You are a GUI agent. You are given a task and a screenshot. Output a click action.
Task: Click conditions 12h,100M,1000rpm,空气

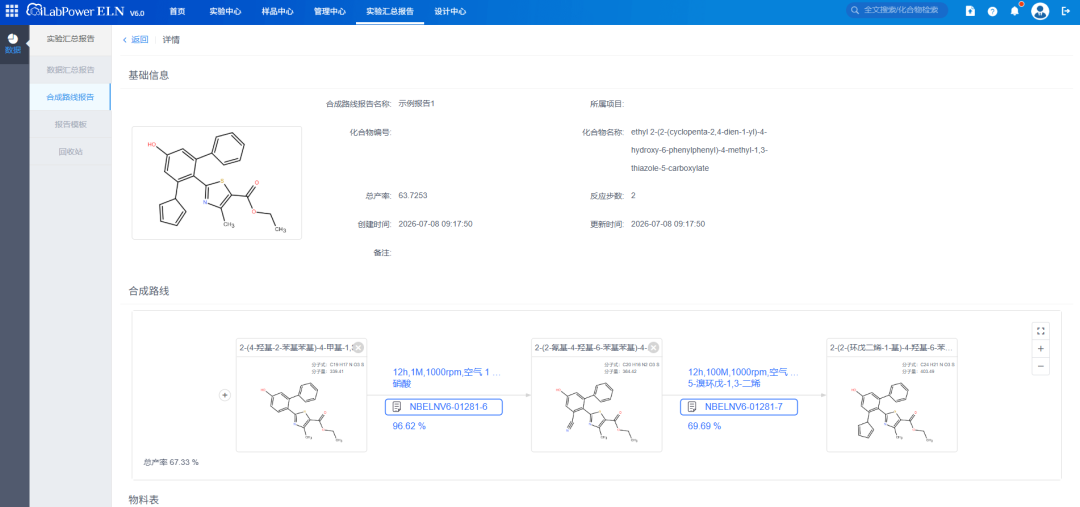[x=743, y=372]
